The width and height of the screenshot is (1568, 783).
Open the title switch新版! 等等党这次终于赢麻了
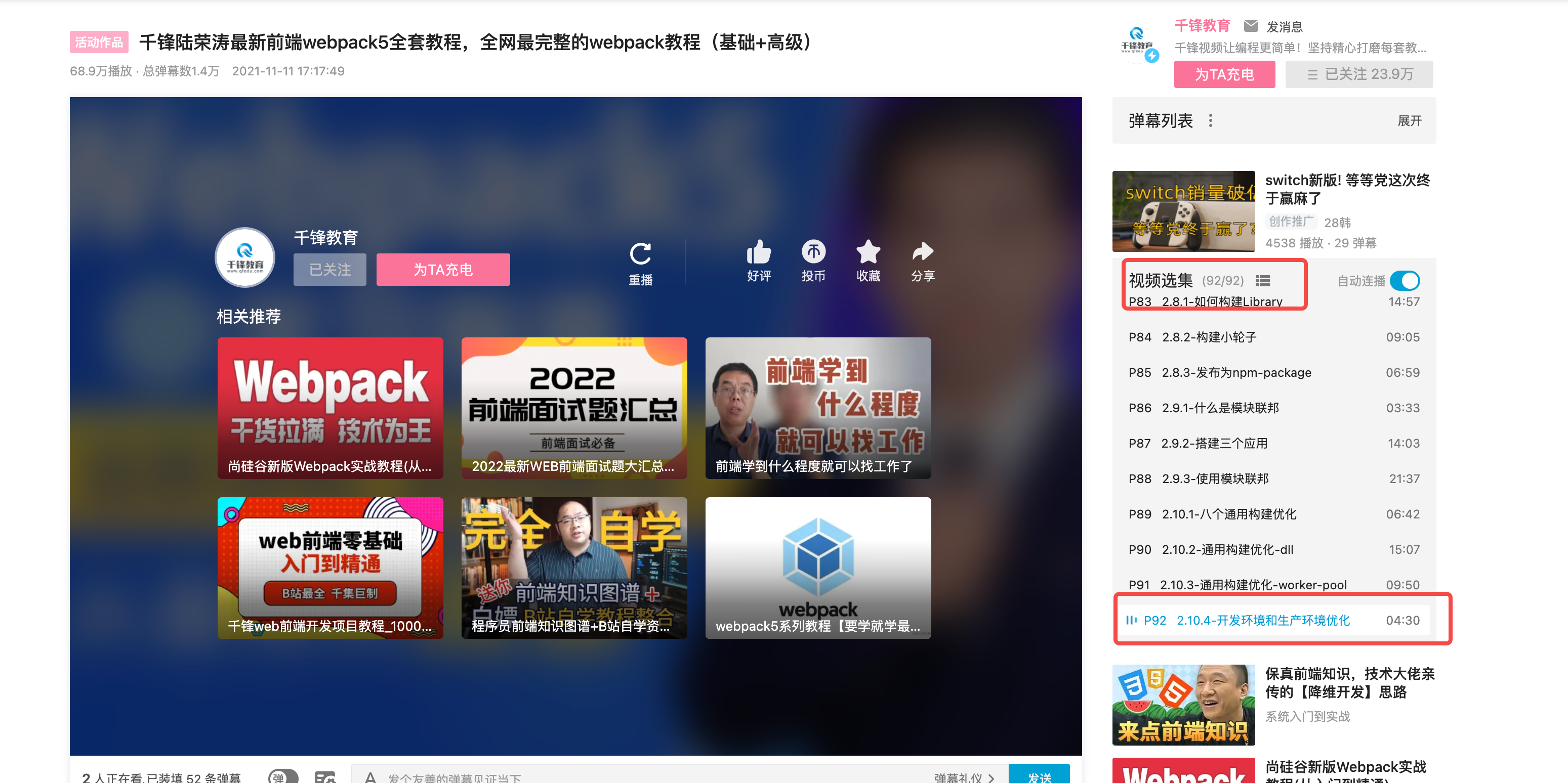click(1347, 189)
